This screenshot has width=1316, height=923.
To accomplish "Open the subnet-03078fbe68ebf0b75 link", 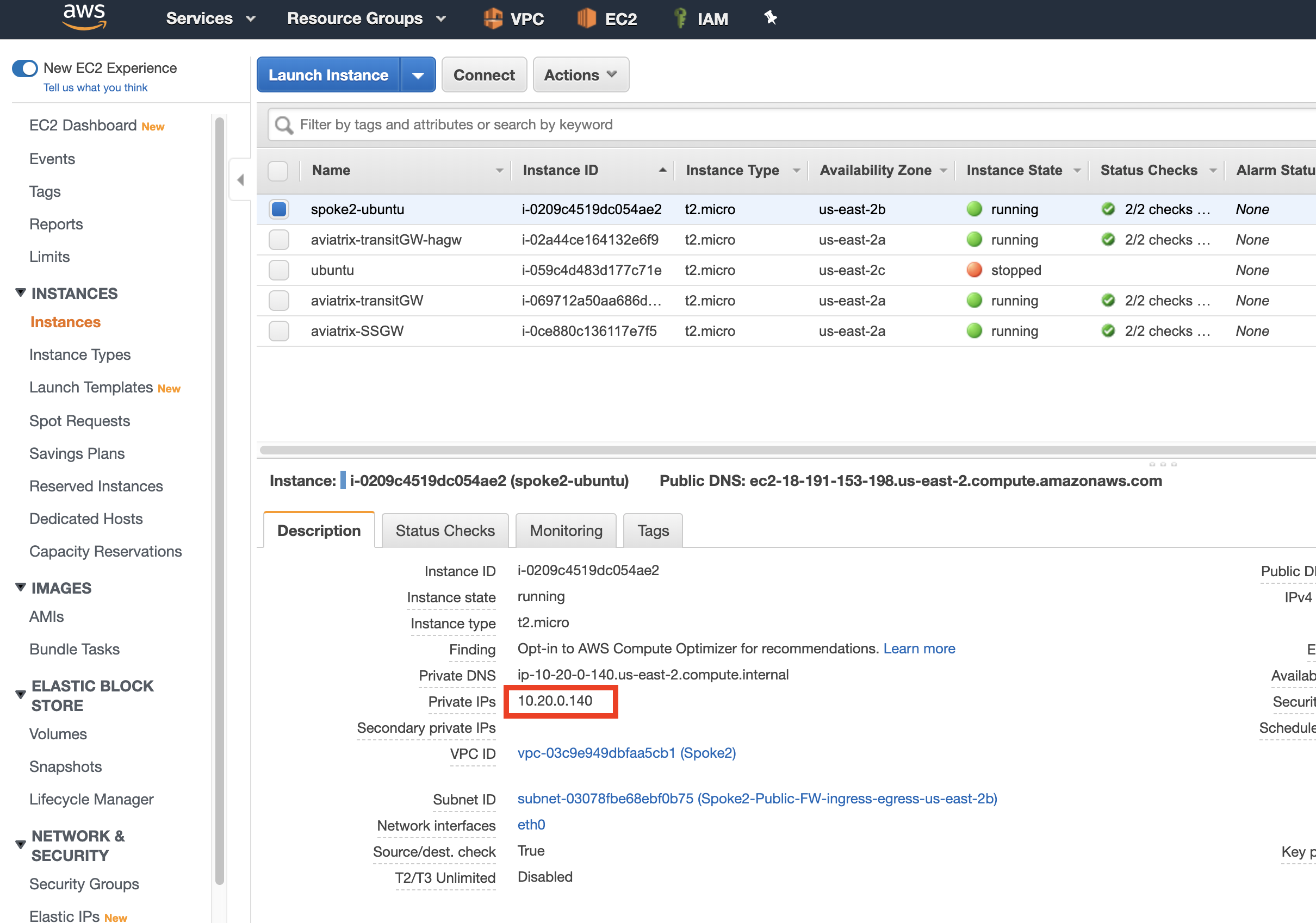I will pos(757,799).
